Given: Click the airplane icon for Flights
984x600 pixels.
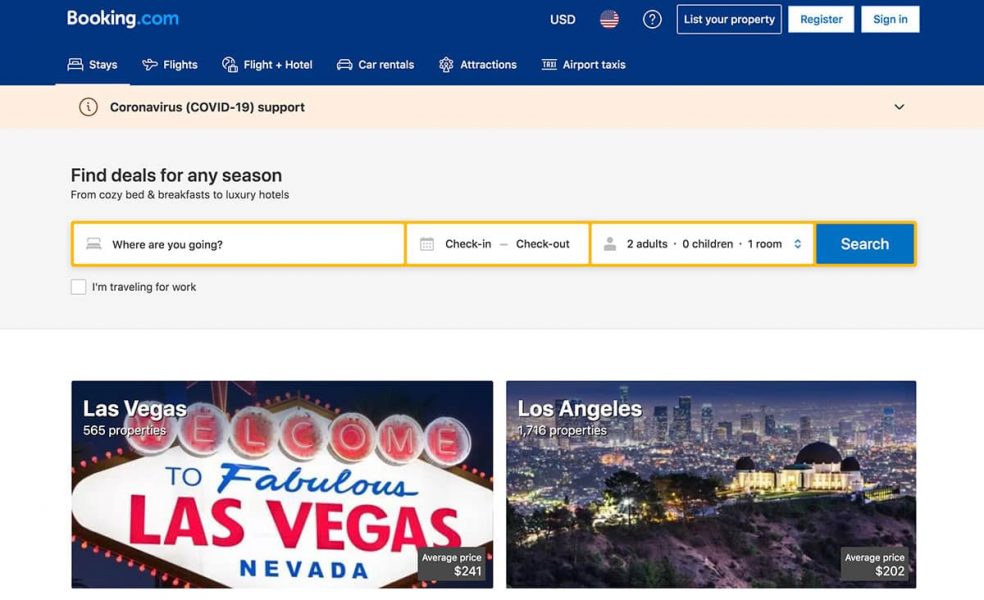Looking at the screenshot, I should [x=150, y=65].
